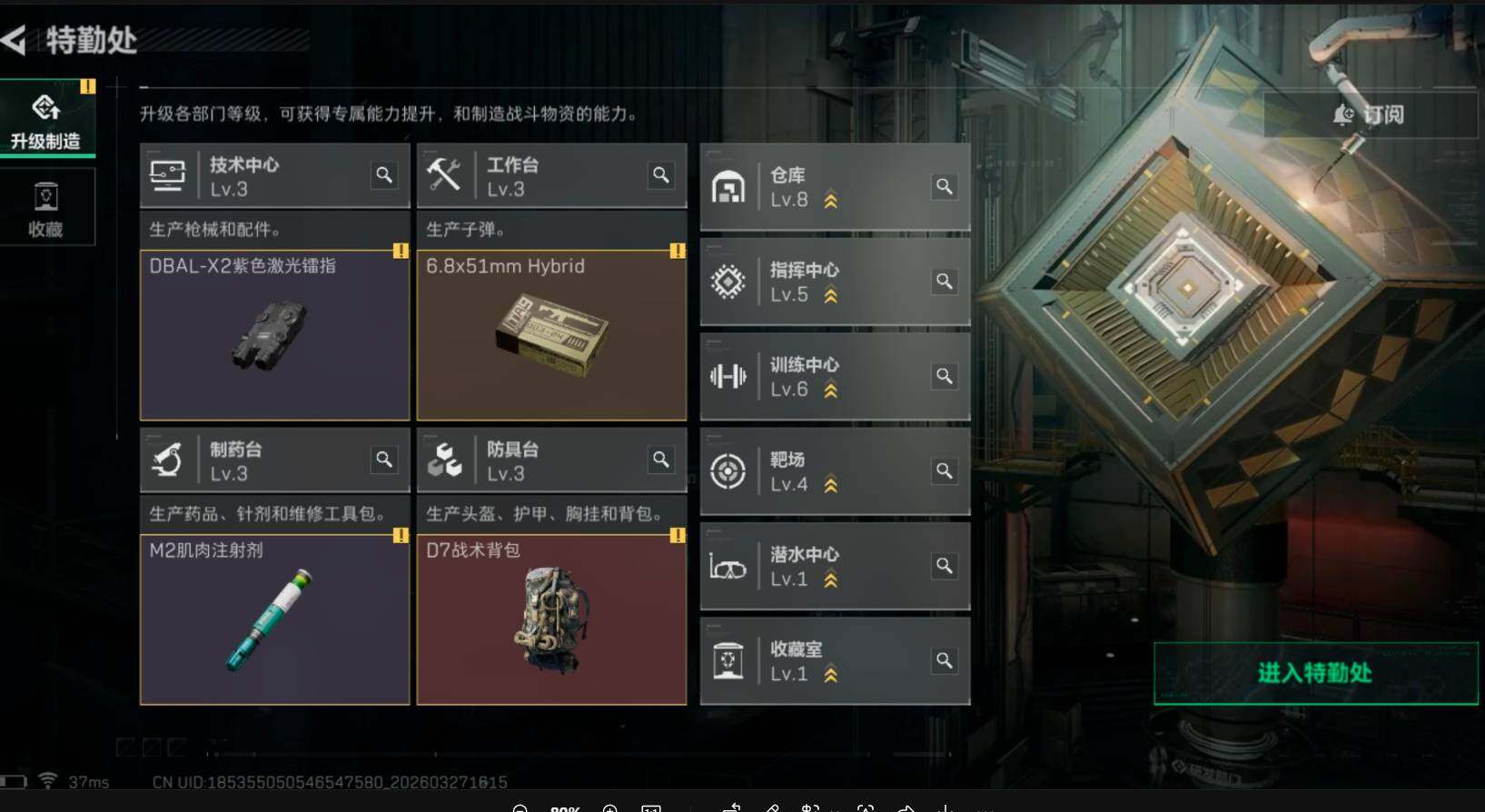This screenshot has height=812, width=1485.
Task: Select the 6.8x51mm Hybrid ammo card
Action: point(551,335)
